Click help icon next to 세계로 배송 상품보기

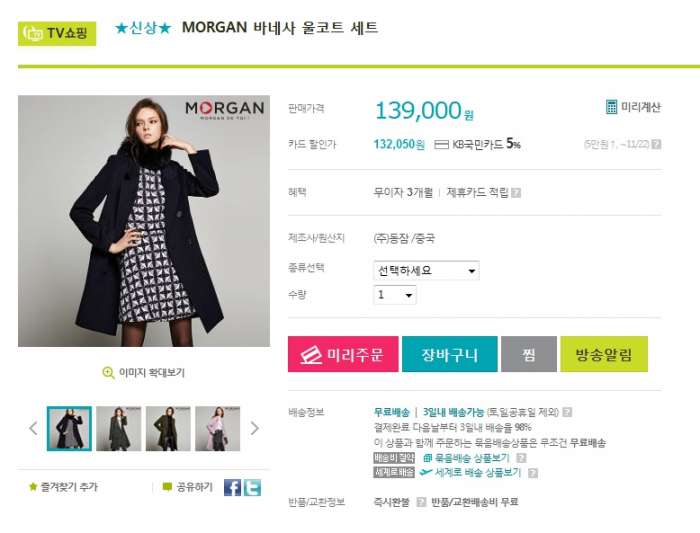click(533, 473)
